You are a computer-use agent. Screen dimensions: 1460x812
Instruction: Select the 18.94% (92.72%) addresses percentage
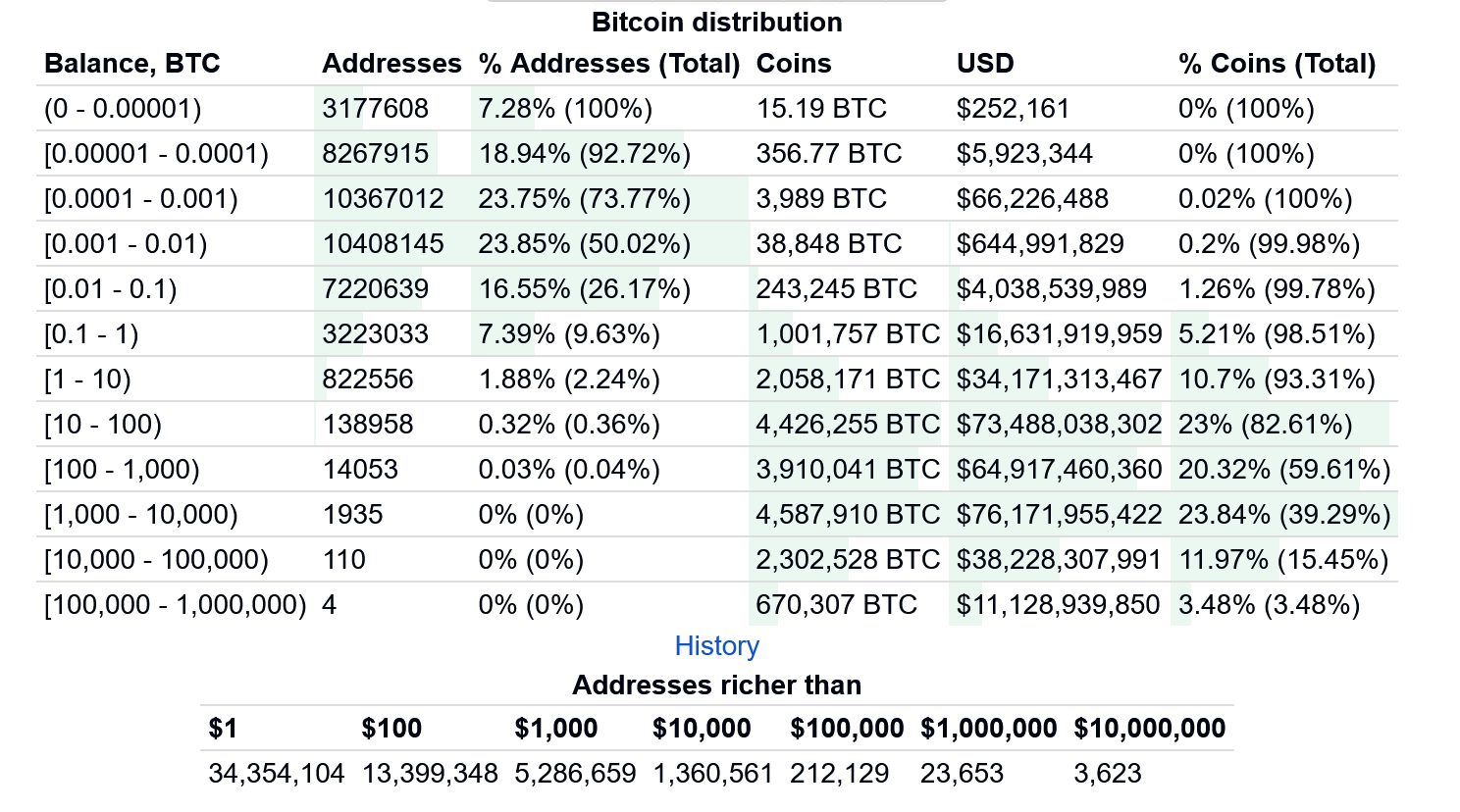(x=585, y=154)
